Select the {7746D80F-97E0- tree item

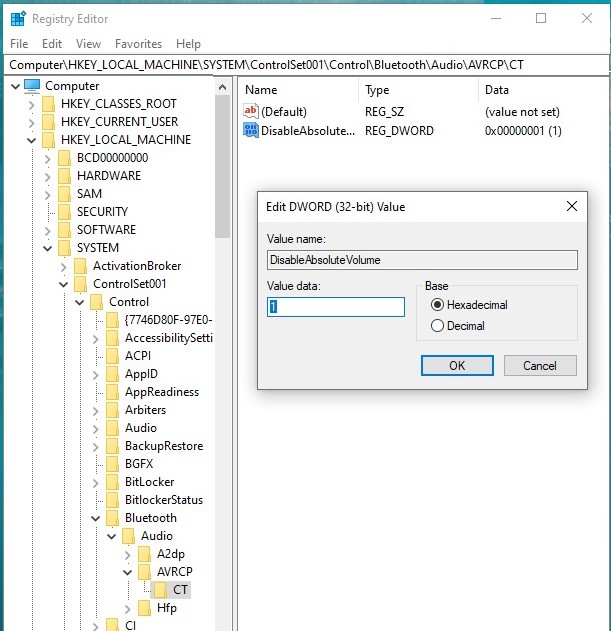(168, 320)
